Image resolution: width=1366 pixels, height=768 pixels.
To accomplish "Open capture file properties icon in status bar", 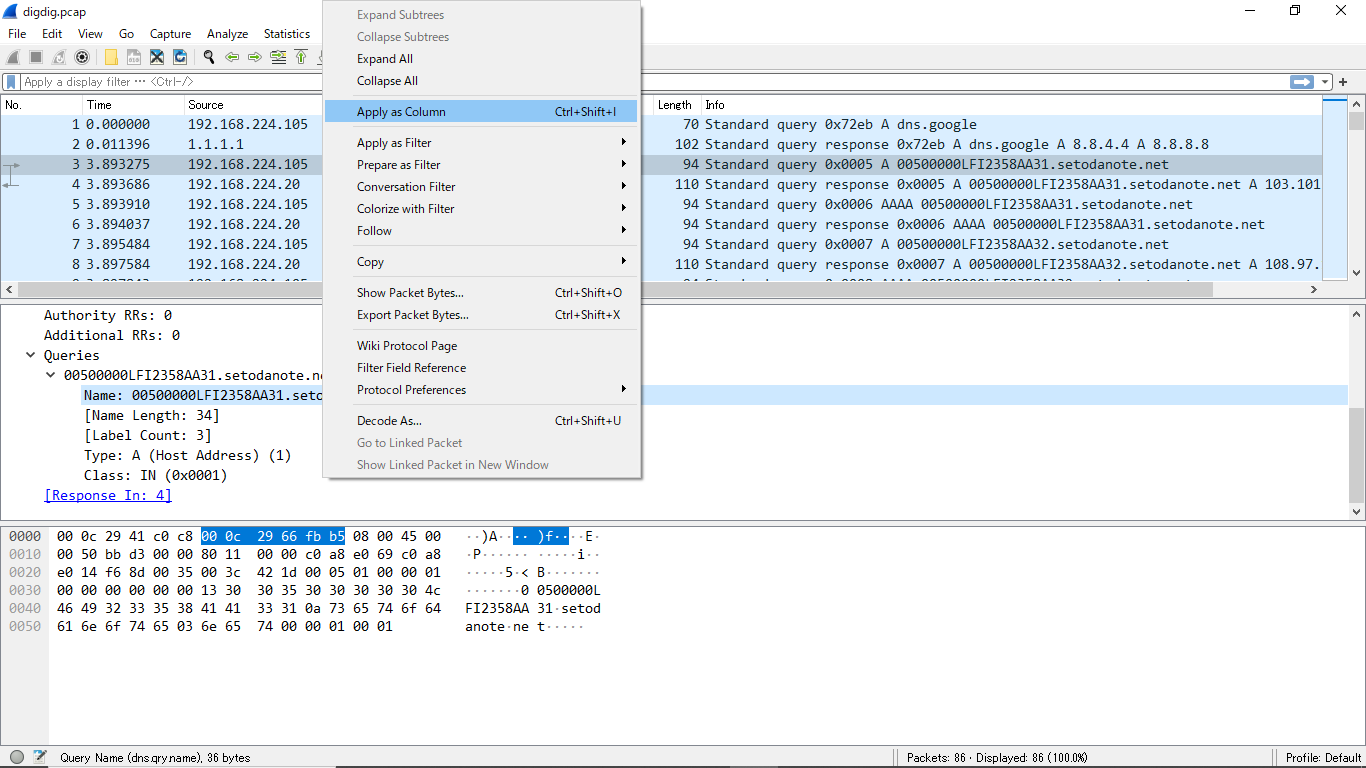I will click(40, 757).
